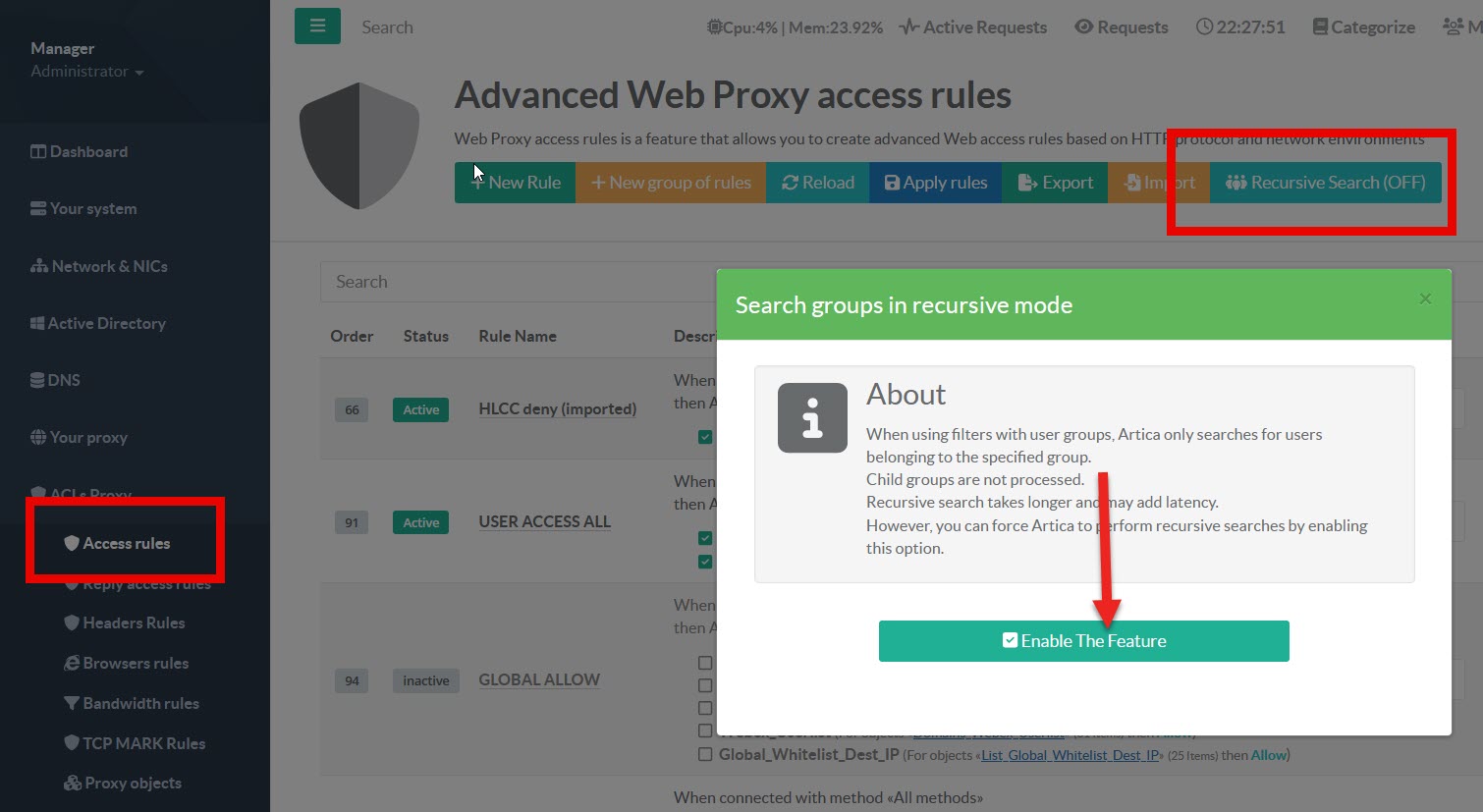Open Browsers rules in the sidebar
Image resolution: width=1483 pixels, height=812 pixels.
[136, 663]
